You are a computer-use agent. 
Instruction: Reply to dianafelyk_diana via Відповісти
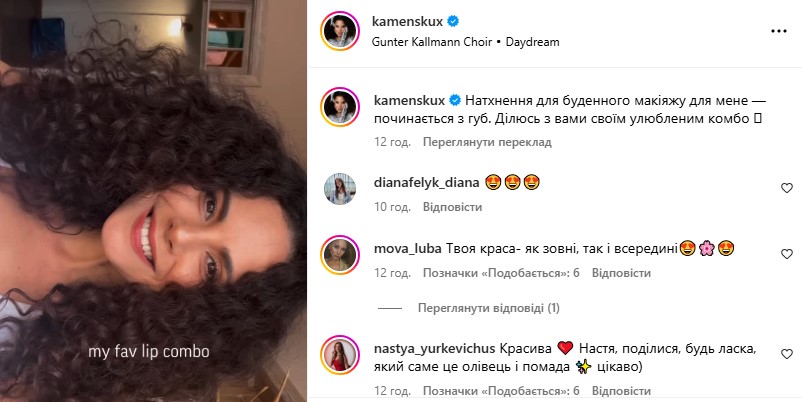tap(452, 207)
